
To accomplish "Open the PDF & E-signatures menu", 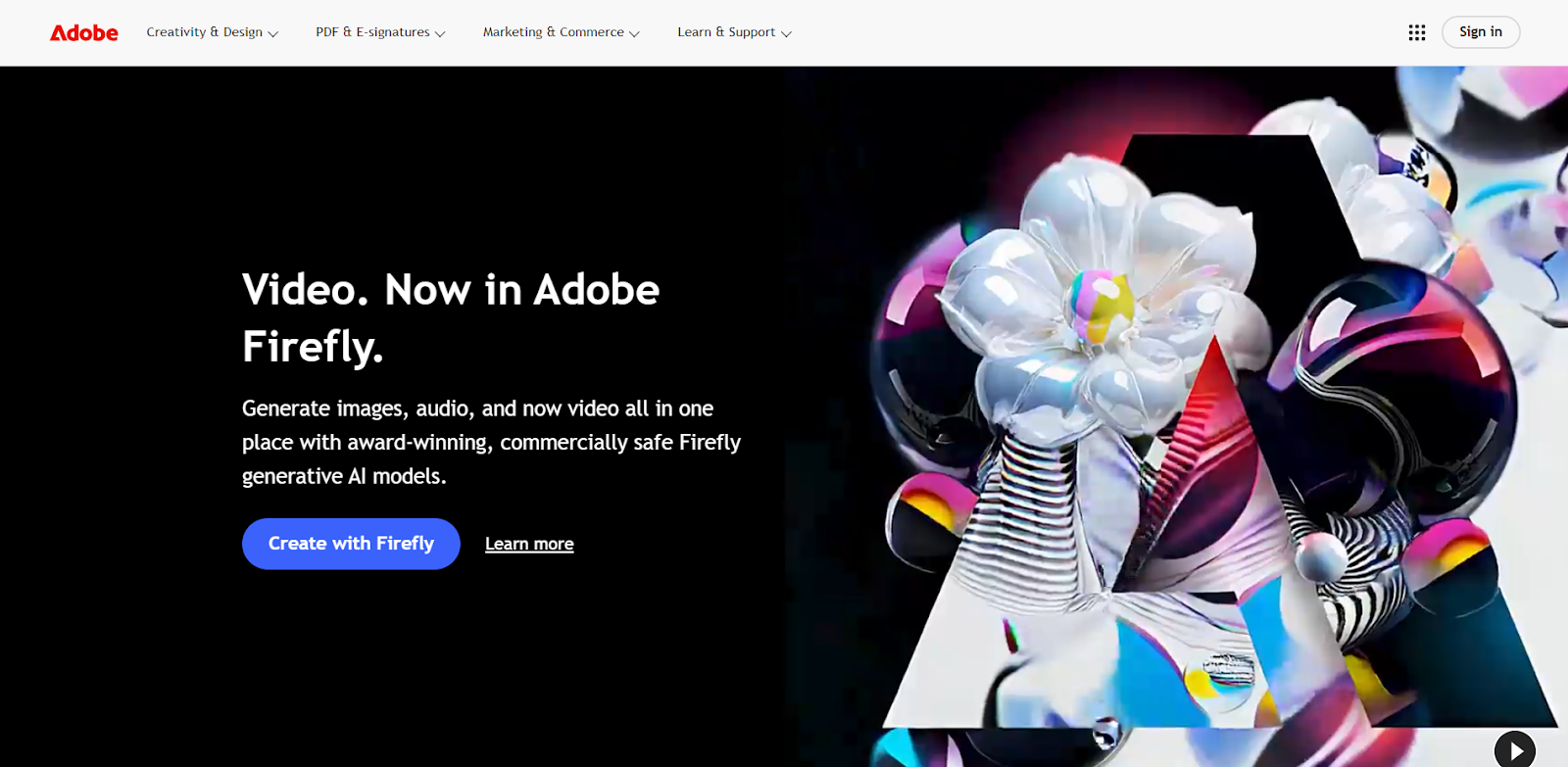I will click(380, 32).
